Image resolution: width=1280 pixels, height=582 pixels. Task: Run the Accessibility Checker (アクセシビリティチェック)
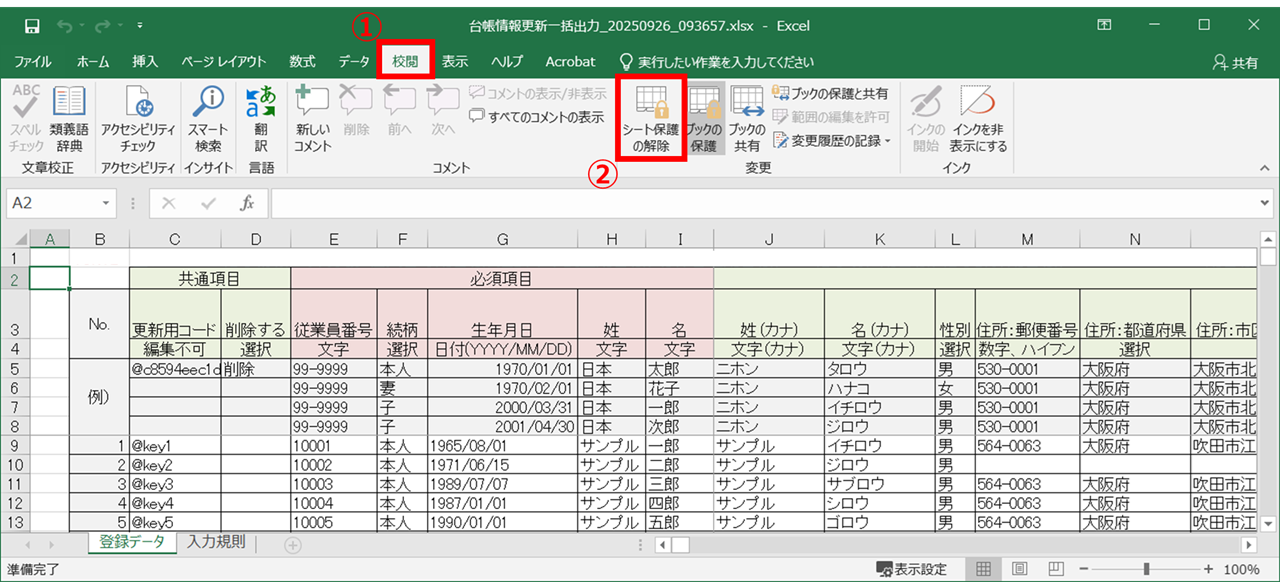coord(138,118)
